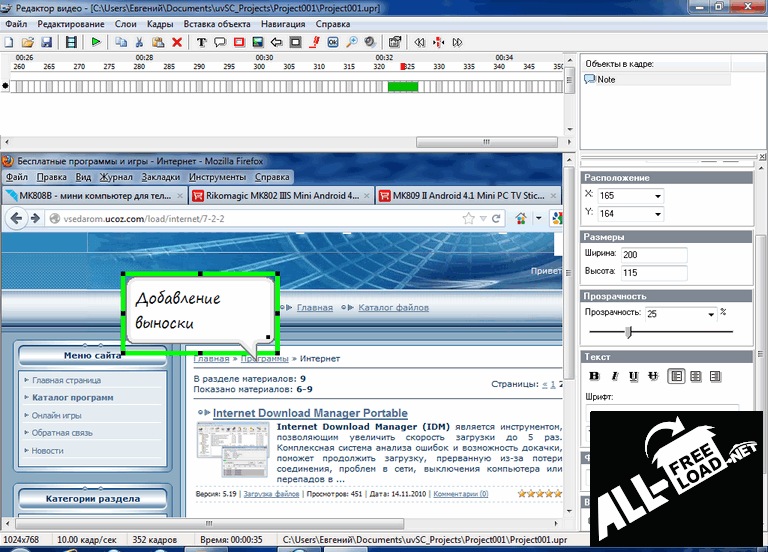Screen dimensions: 768x552
Task: Click the scissors Cut icon
Action: coord(139,42)
